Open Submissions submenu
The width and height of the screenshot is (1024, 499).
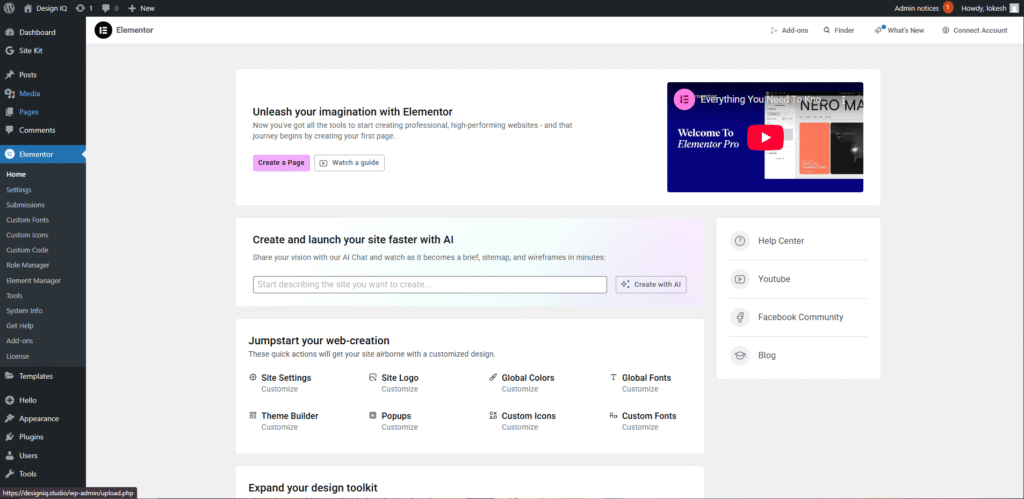click(25, 205)
